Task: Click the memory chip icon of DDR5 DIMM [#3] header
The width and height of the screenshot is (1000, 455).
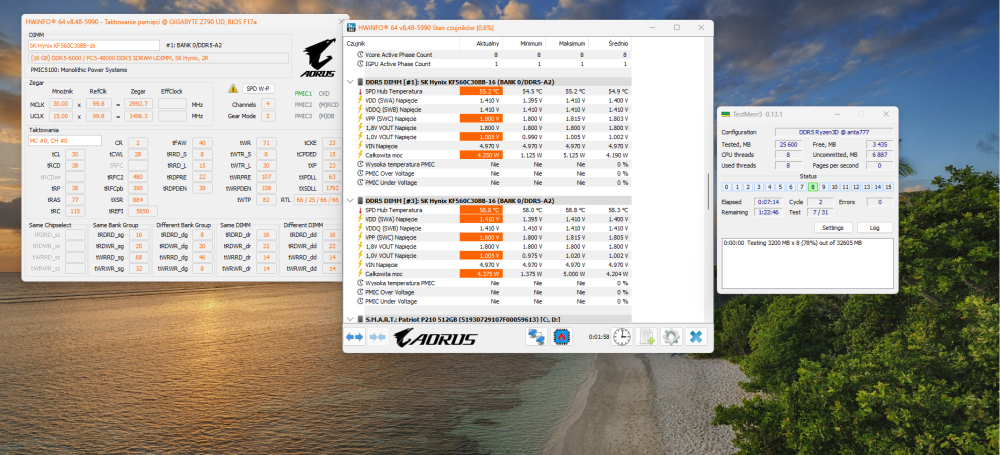Action: click(x=360, y=200)
